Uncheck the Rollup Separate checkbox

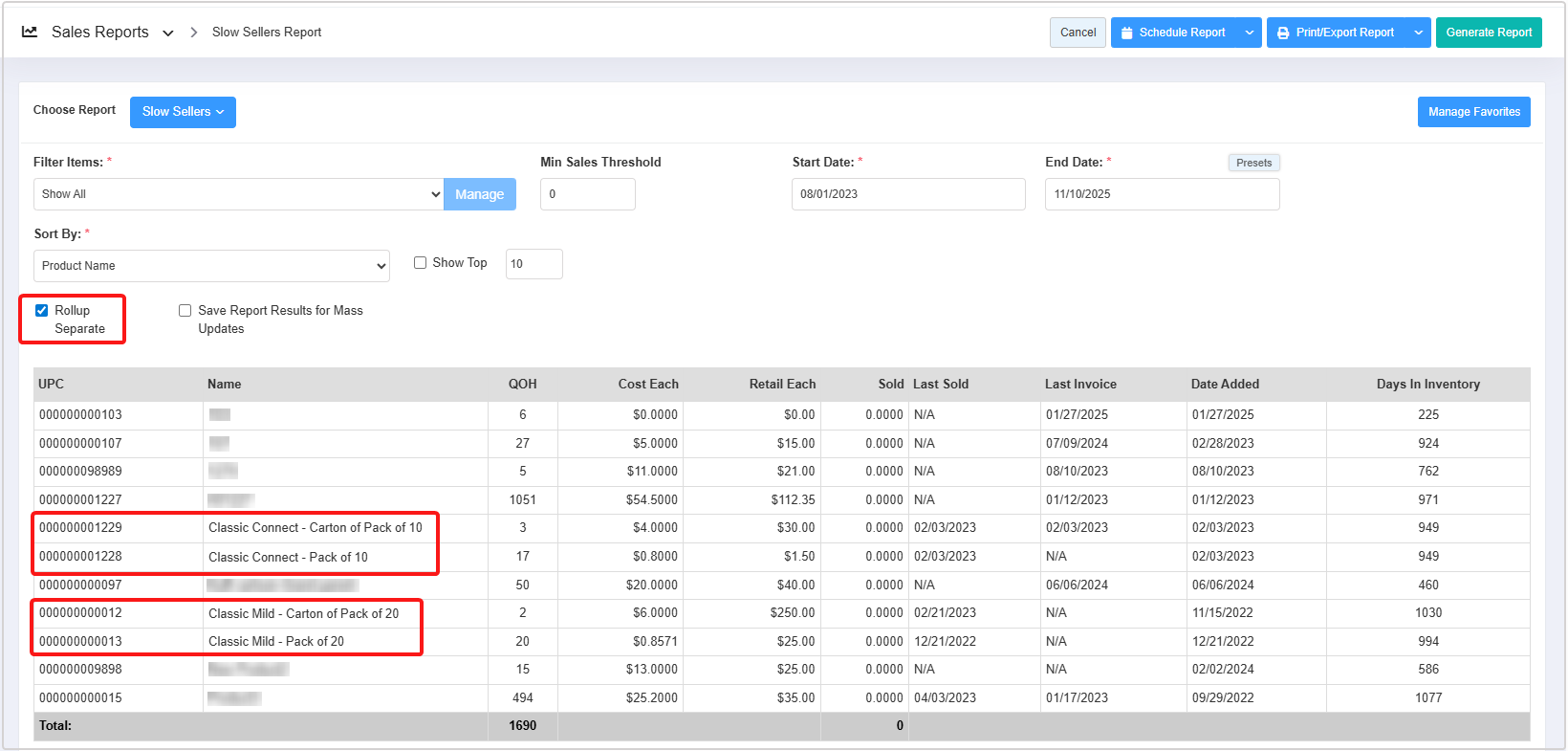[42, 310]
